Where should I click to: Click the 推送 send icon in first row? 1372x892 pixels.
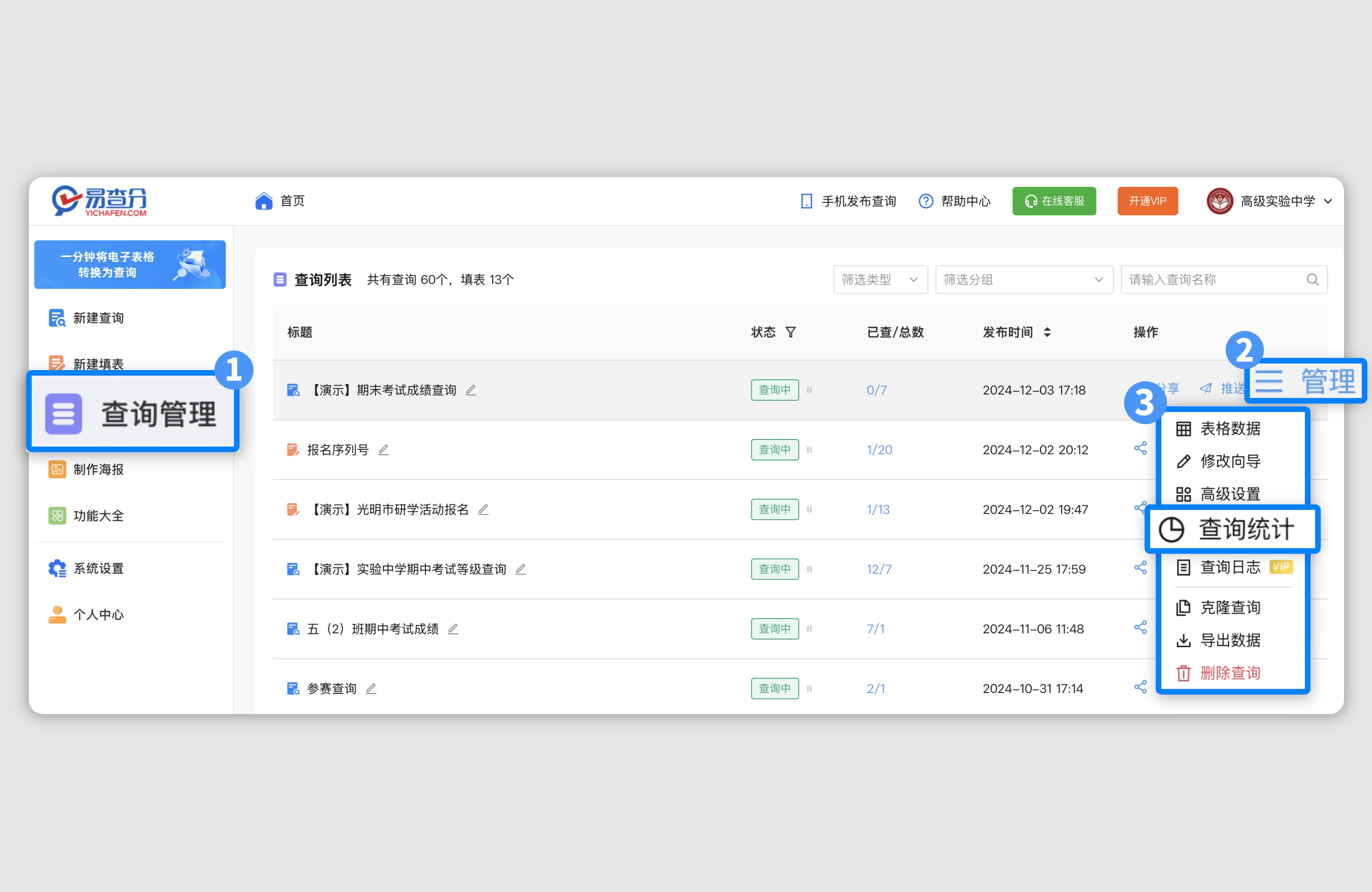(1206, 389)
